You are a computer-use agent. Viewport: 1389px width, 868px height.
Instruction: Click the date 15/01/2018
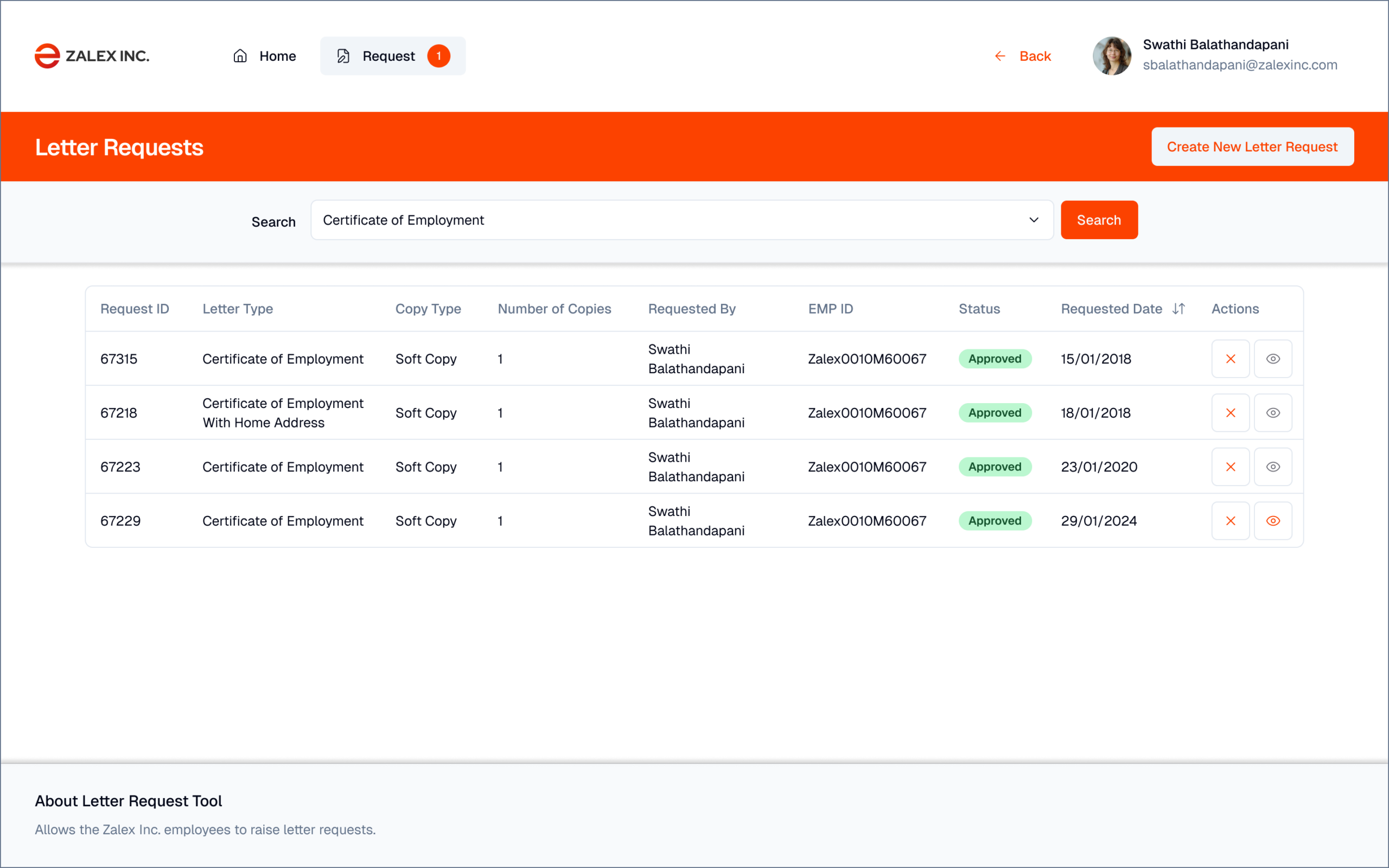tap(1095, 359)
